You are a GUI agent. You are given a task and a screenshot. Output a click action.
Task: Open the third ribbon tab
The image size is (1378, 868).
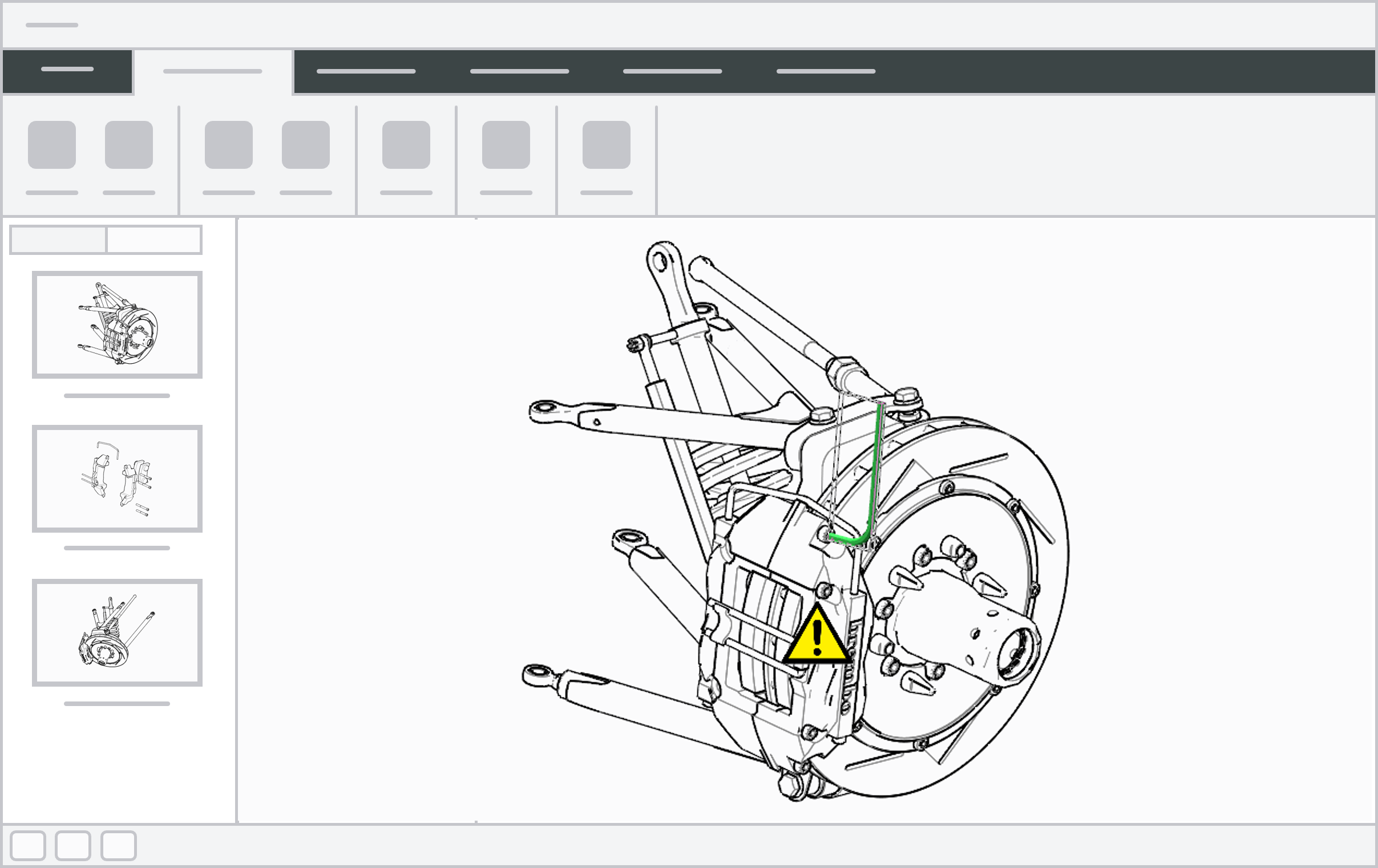366,71
